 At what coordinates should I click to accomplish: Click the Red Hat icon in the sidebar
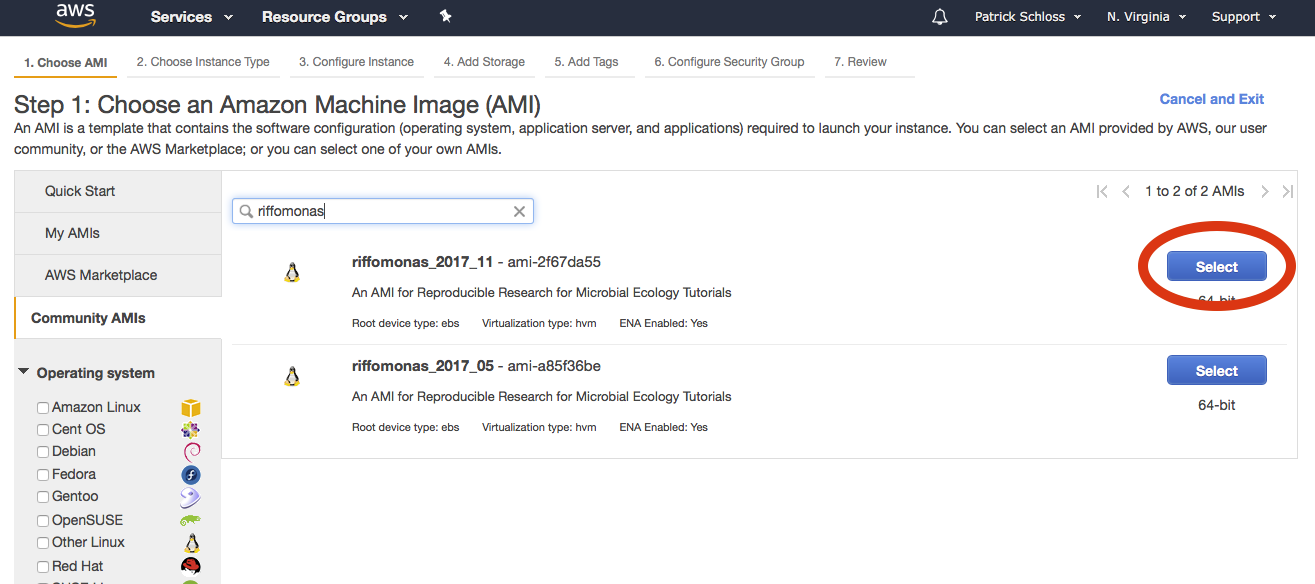click(190, 565)
